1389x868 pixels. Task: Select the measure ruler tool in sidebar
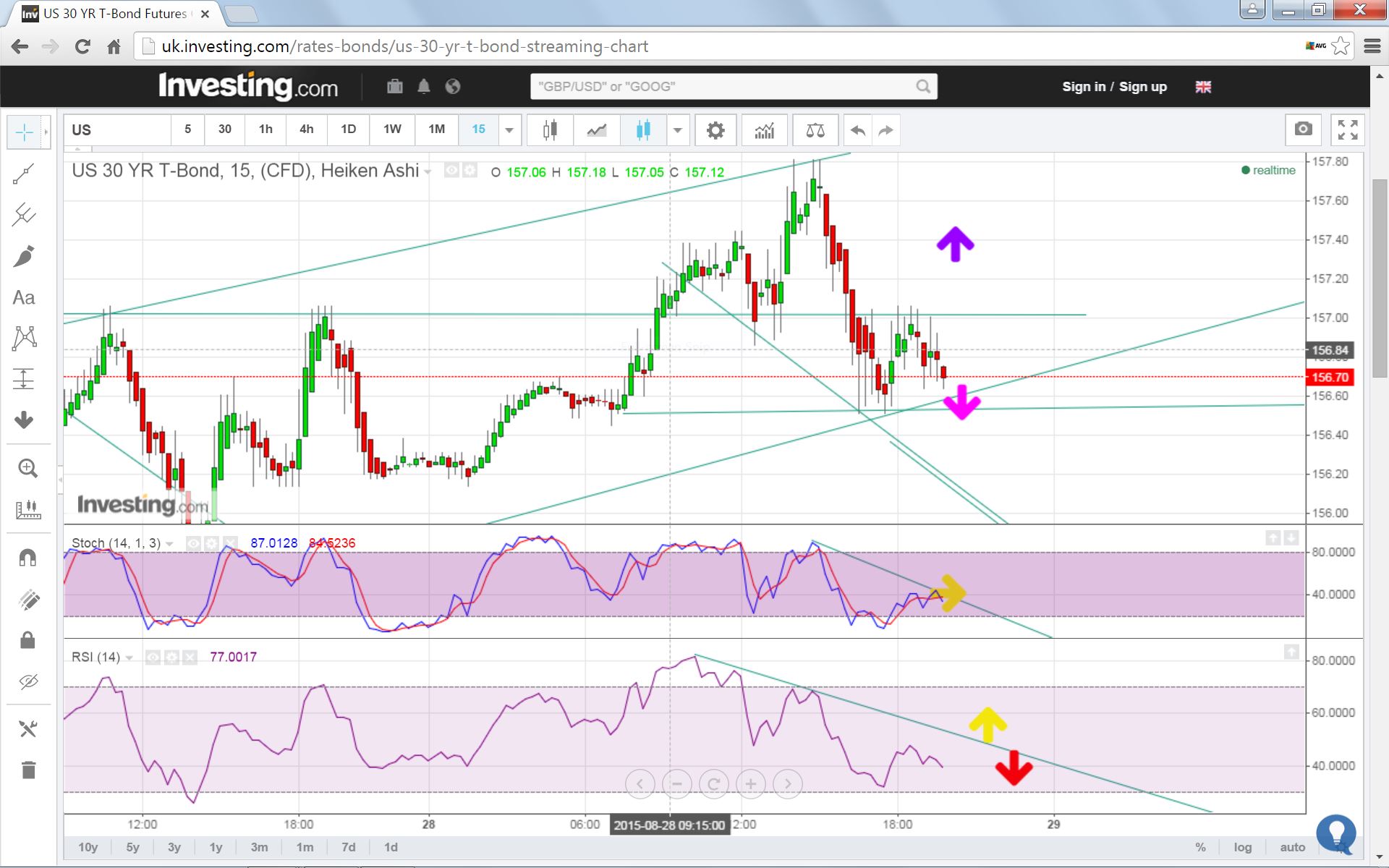coord(27,509)
